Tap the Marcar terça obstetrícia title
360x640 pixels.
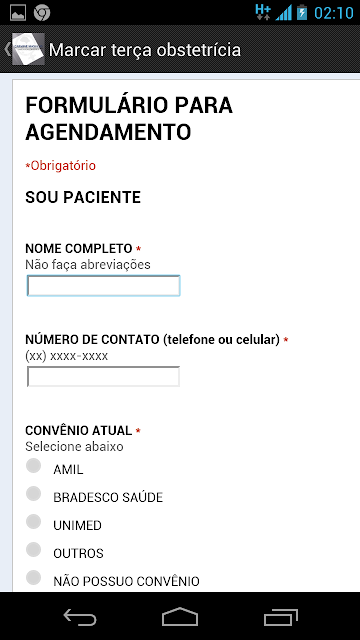coord(144,50)
